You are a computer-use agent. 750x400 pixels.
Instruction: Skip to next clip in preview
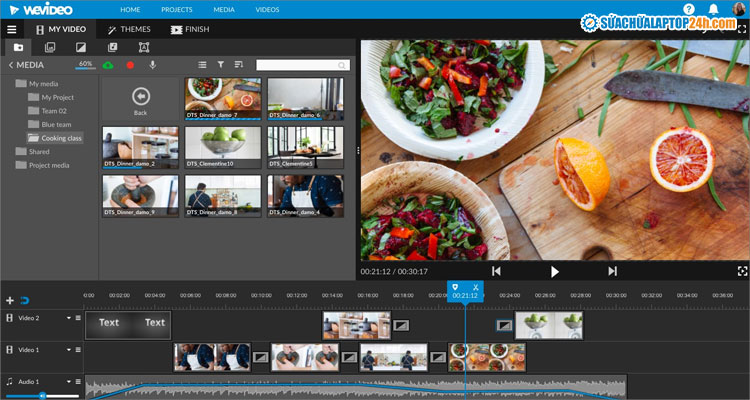(x=612, y=271)
